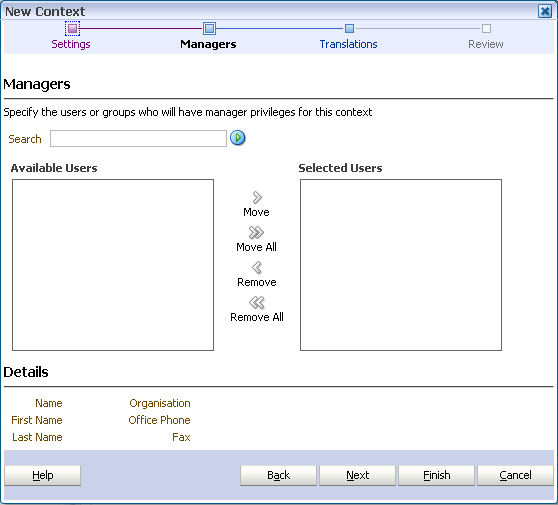Click the Fax detail label
Viewport: 558px width, 505px height.
tap(181, 437)
